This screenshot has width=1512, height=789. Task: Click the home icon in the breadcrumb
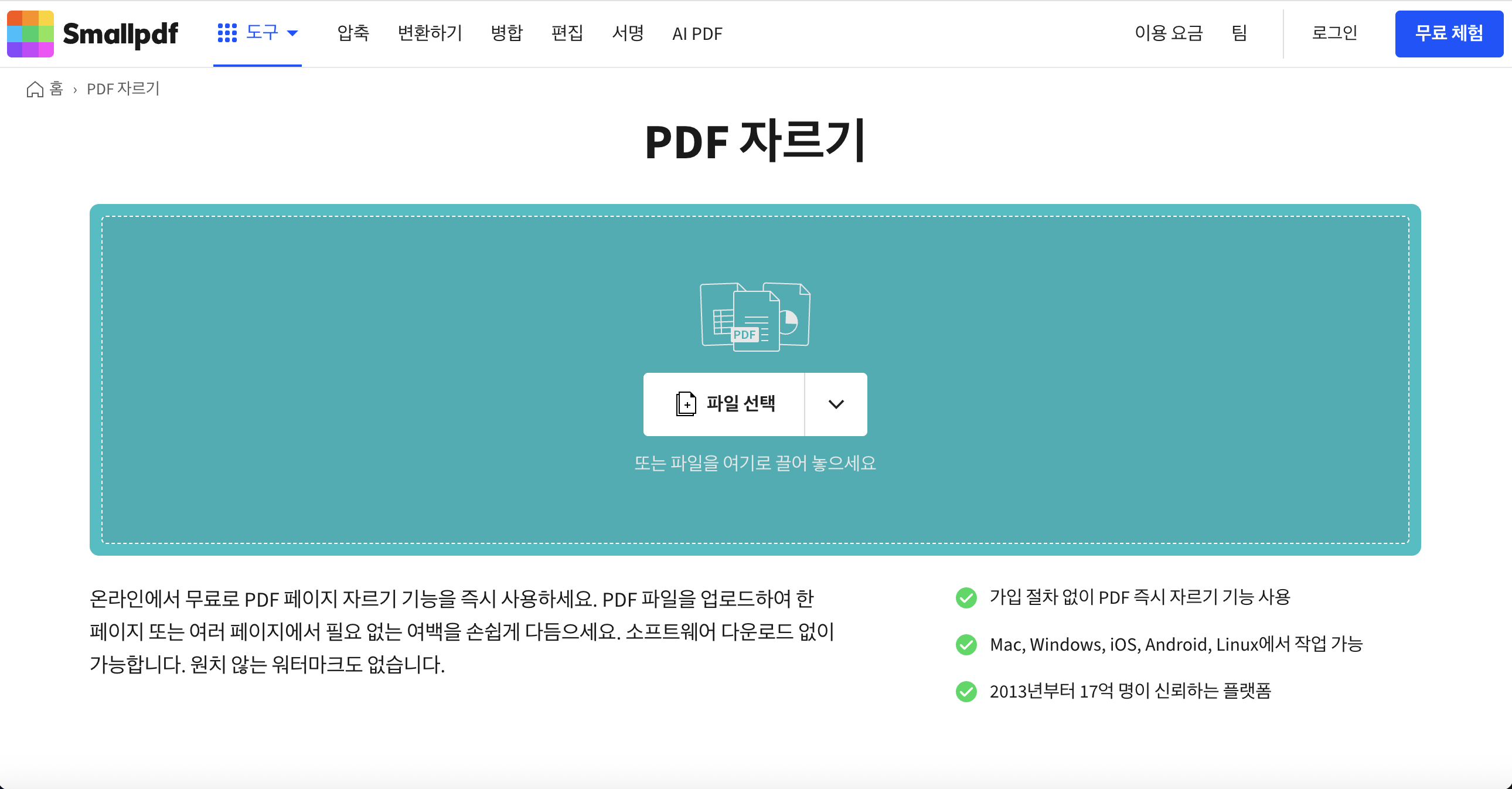tap(34, 89)
